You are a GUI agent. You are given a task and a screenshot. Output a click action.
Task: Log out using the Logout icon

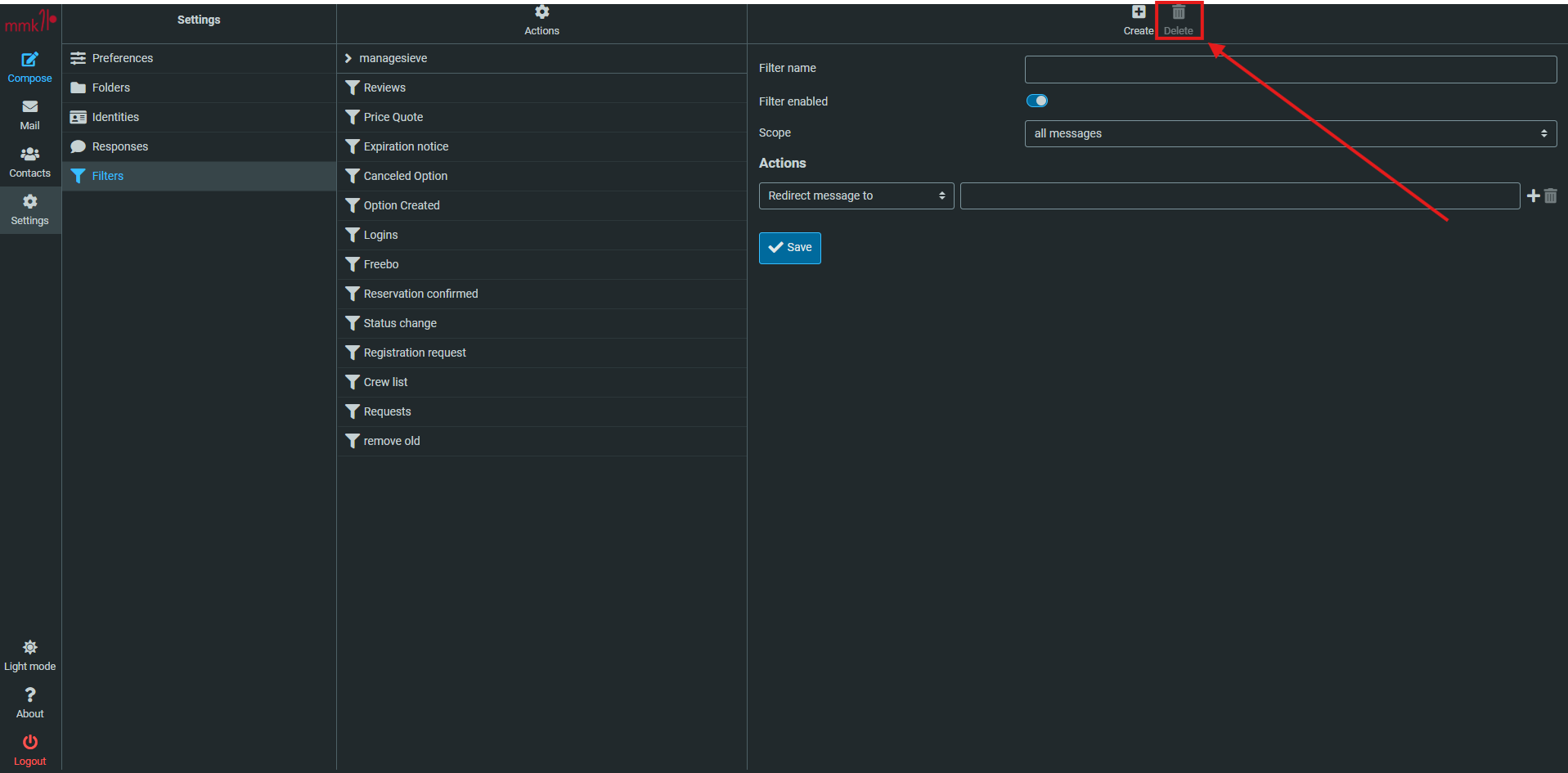(x=30, y=751)
